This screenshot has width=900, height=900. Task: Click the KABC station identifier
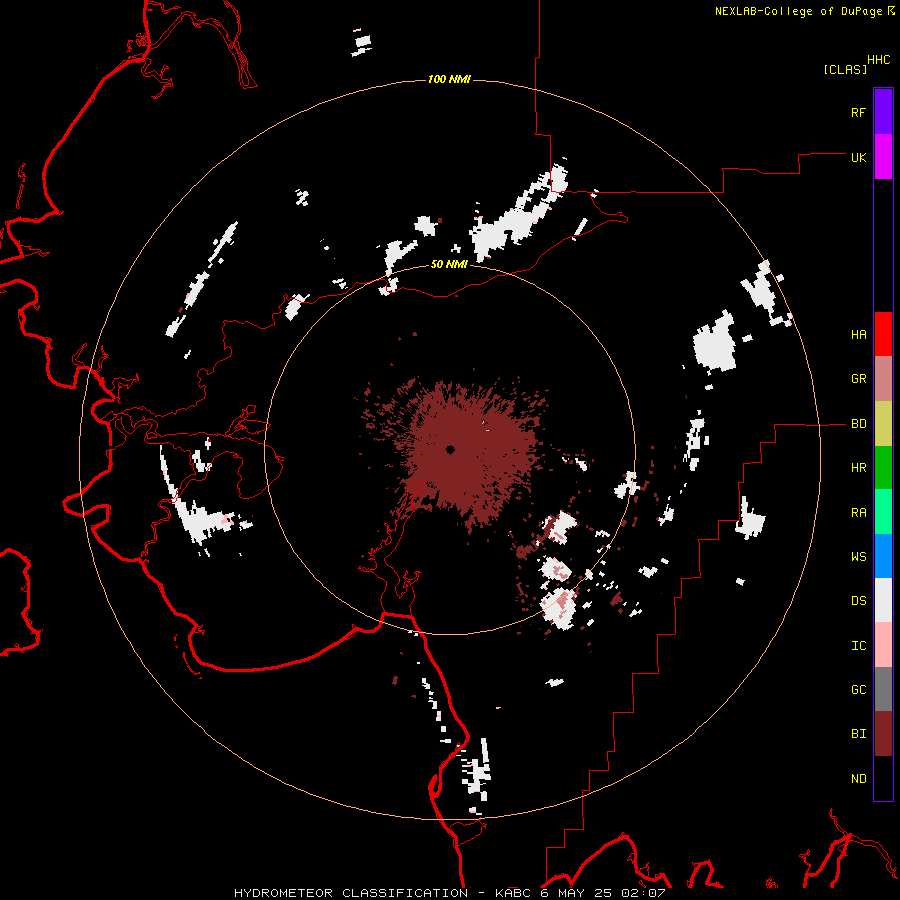513,893
